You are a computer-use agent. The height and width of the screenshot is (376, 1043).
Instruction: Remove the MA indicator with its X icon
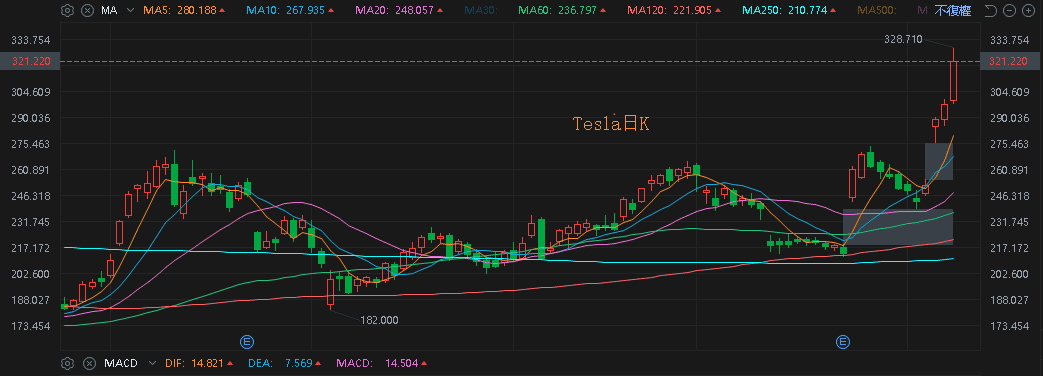(88, 10)
